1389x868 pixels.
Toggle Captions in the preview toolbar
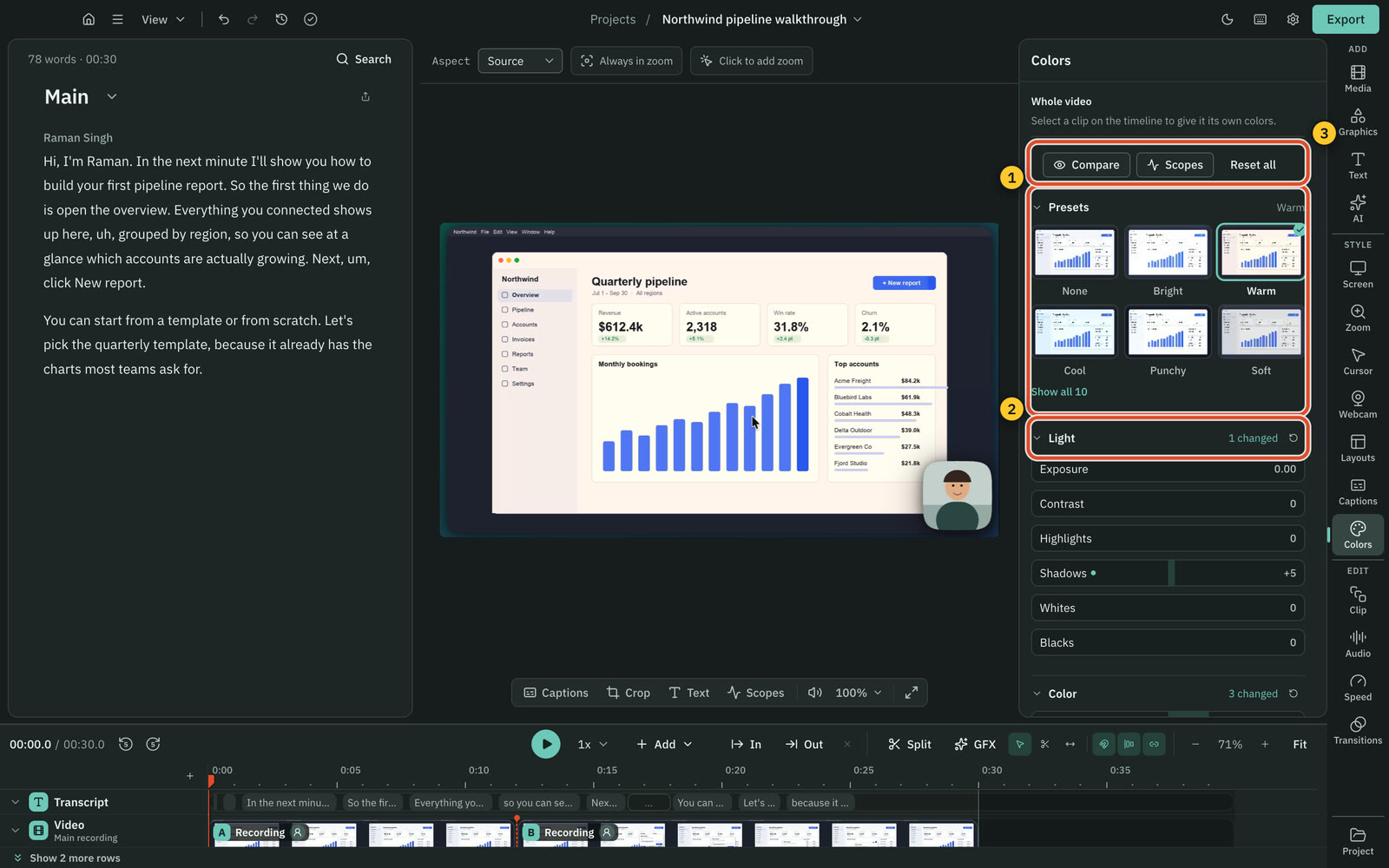[x=556, y=693]
